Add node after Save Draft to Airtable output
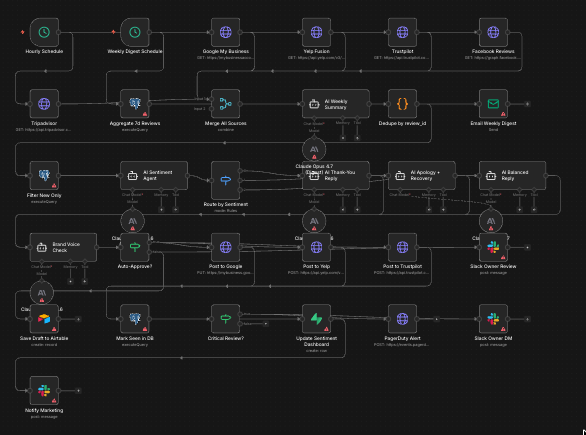Image resolution: width=586 pixels, height=435 pixels. coord(78,319)
